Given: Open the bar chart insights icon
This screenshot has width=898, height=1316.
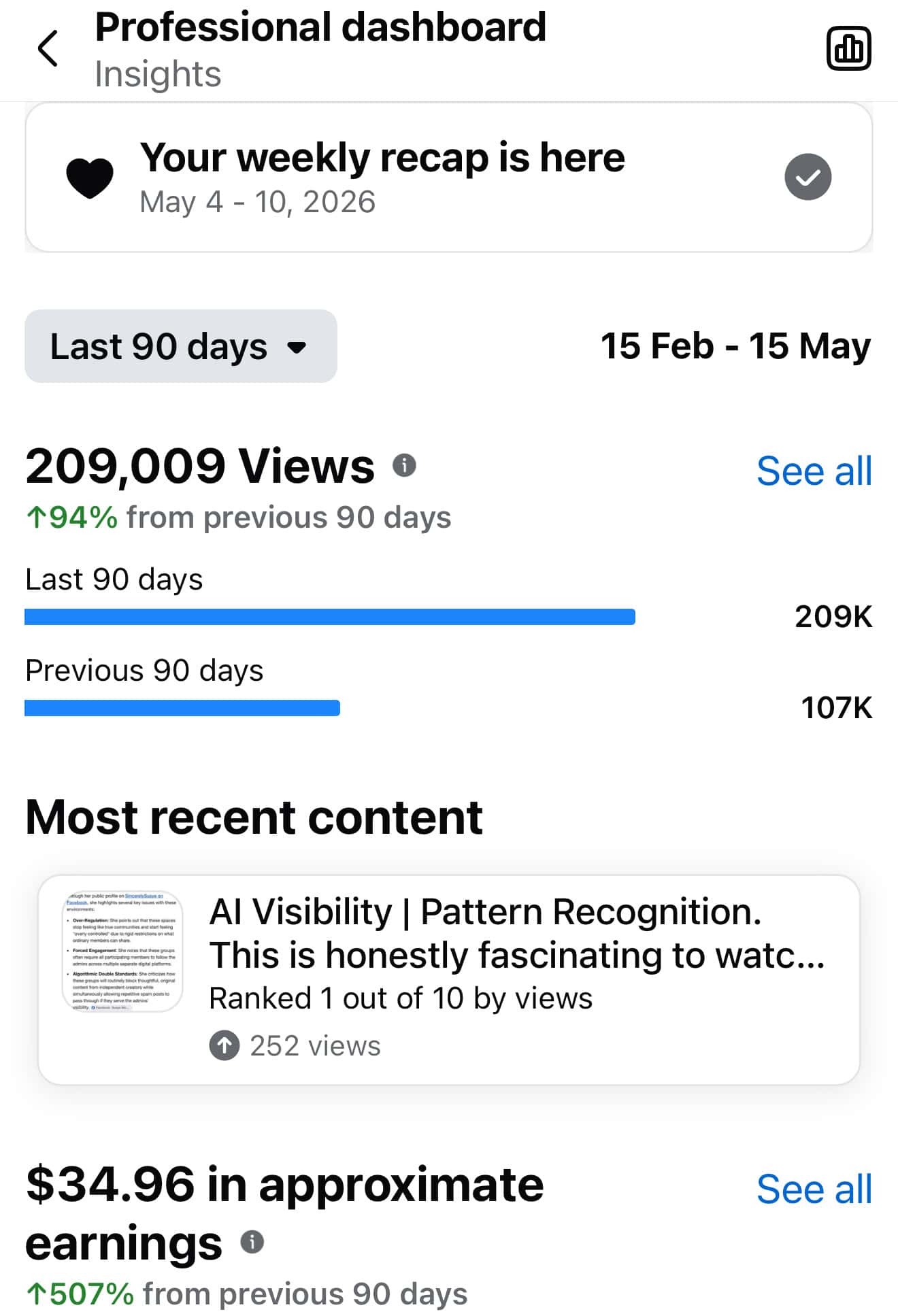Looking at the screenshot, I should (x=848, y=48).
